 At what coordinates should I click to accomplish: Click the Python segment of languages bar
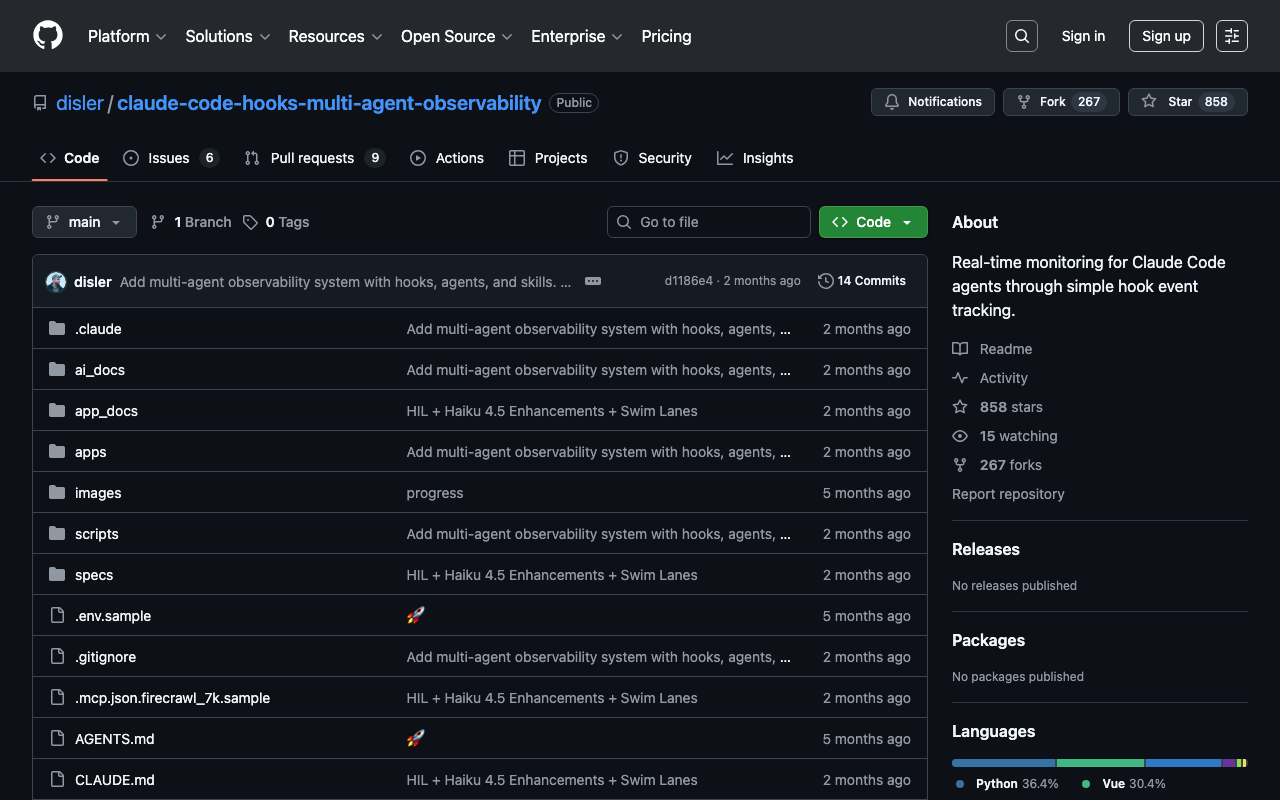click(x=1003, y=763)
